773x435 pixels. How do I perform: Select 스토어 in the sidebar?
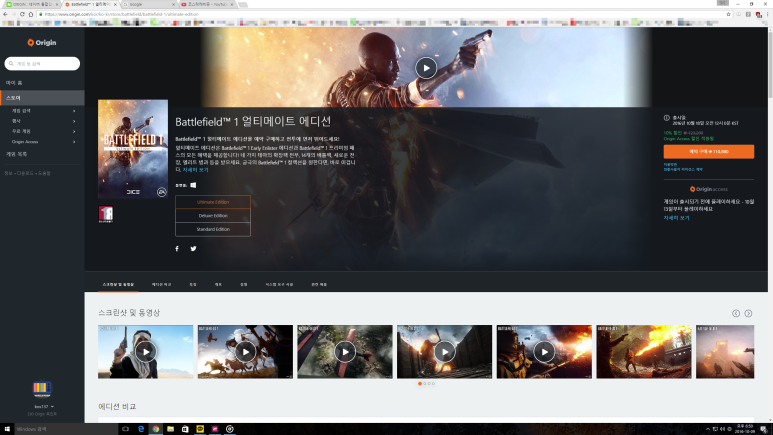42,98
